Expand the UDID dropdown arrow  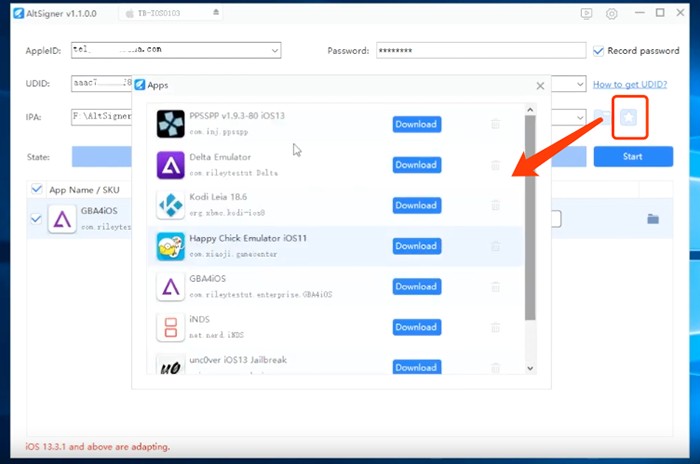pyautogui.click(x=580, y=84)
